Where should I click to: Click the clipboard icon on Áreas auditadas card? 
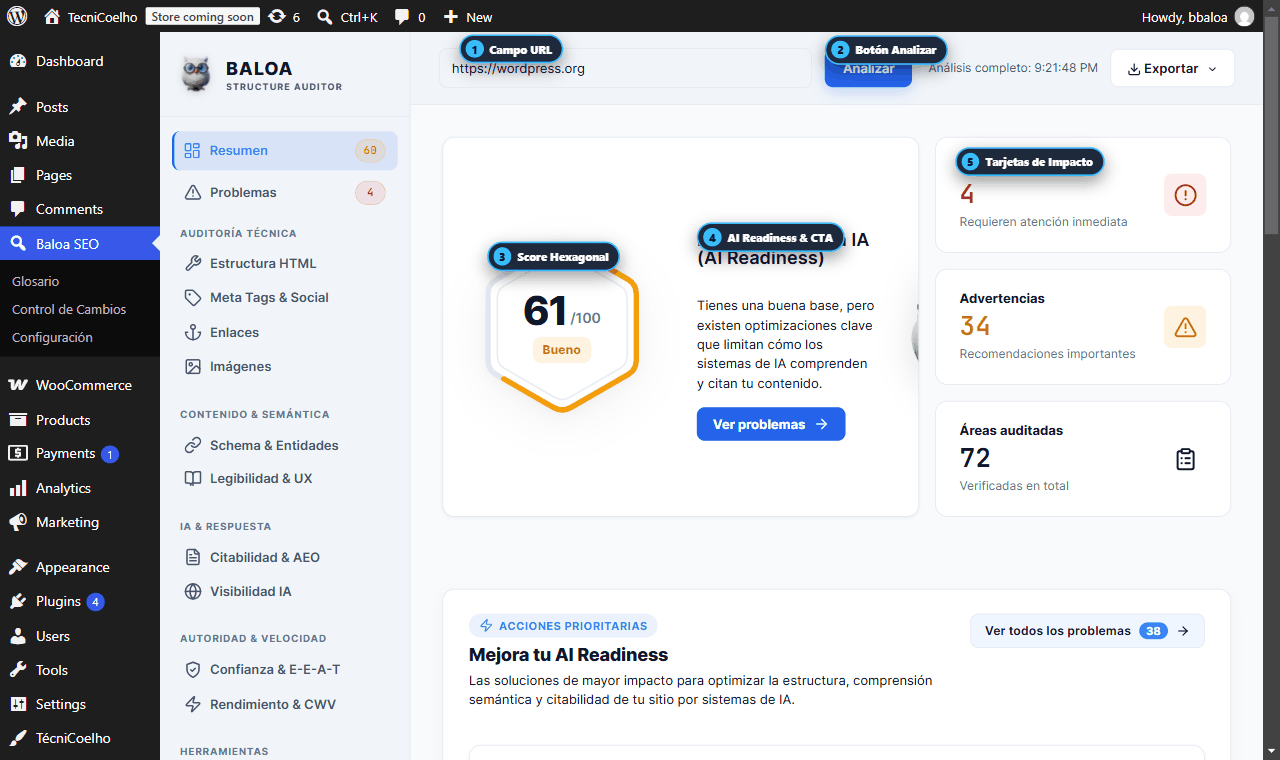[x=1185, y=459]
